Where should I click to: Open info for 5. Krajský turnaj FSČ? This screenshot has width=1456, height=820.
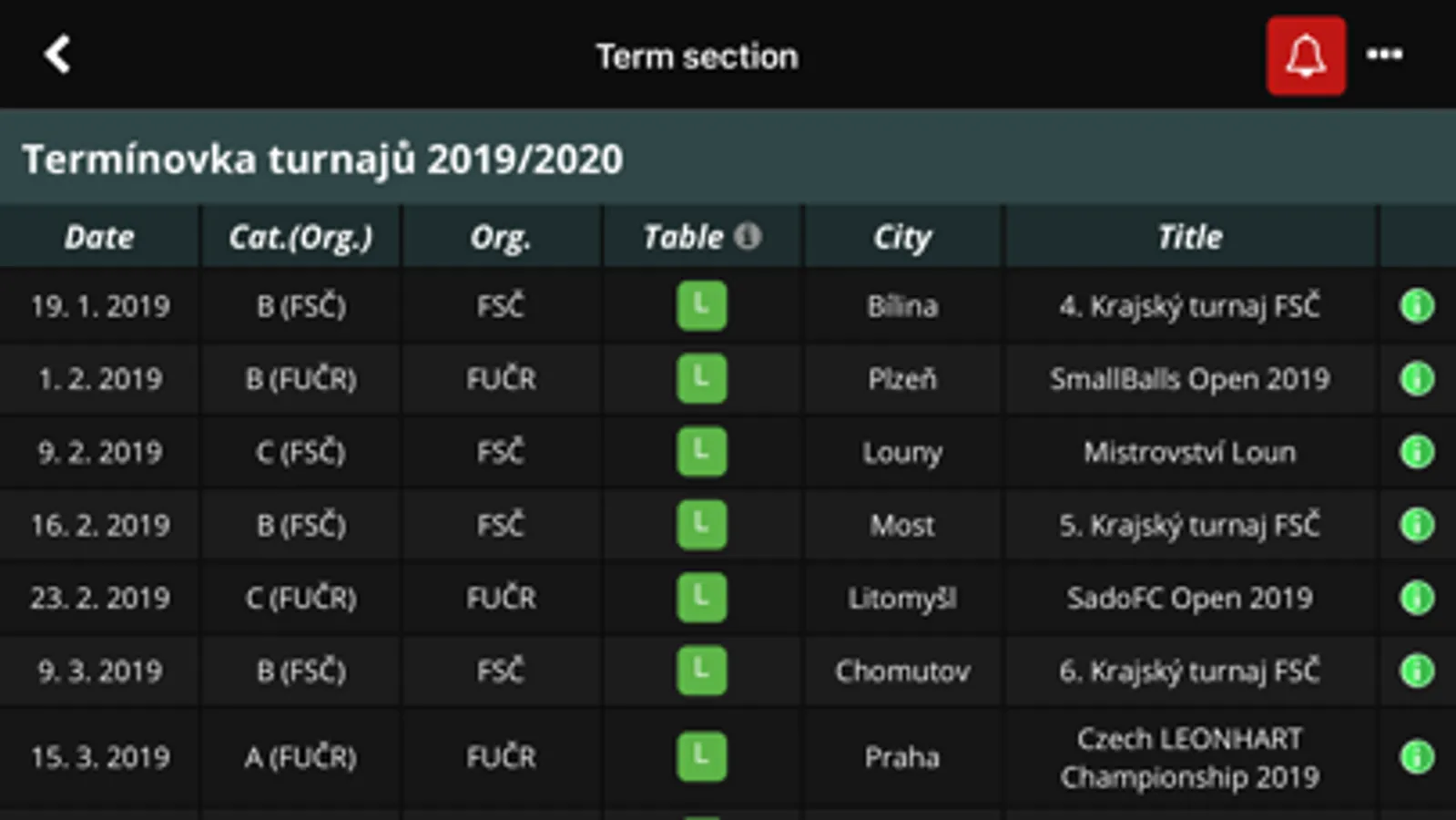tap(1416, 525)
